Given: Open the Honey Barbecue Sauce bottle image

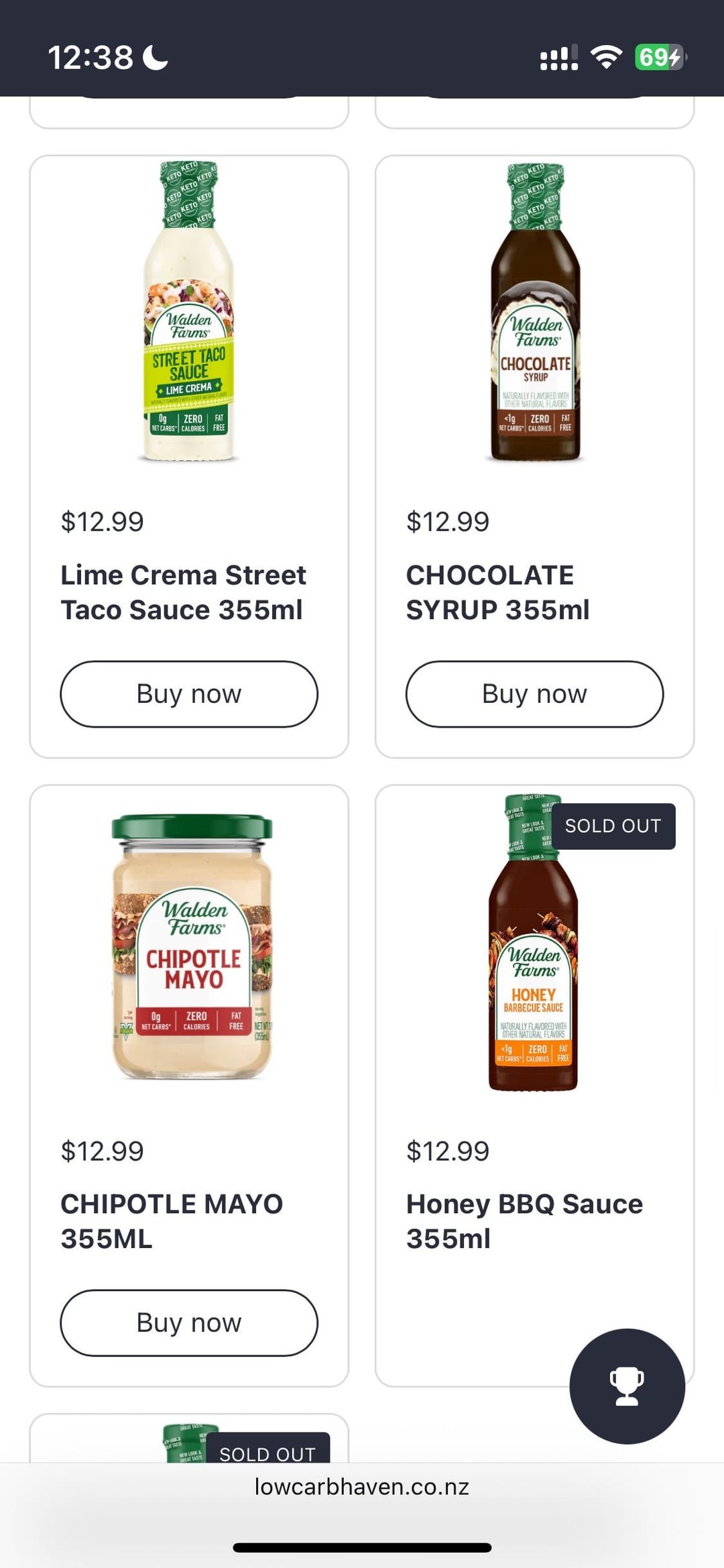Looking at the screenshot, I should [534, 942].
